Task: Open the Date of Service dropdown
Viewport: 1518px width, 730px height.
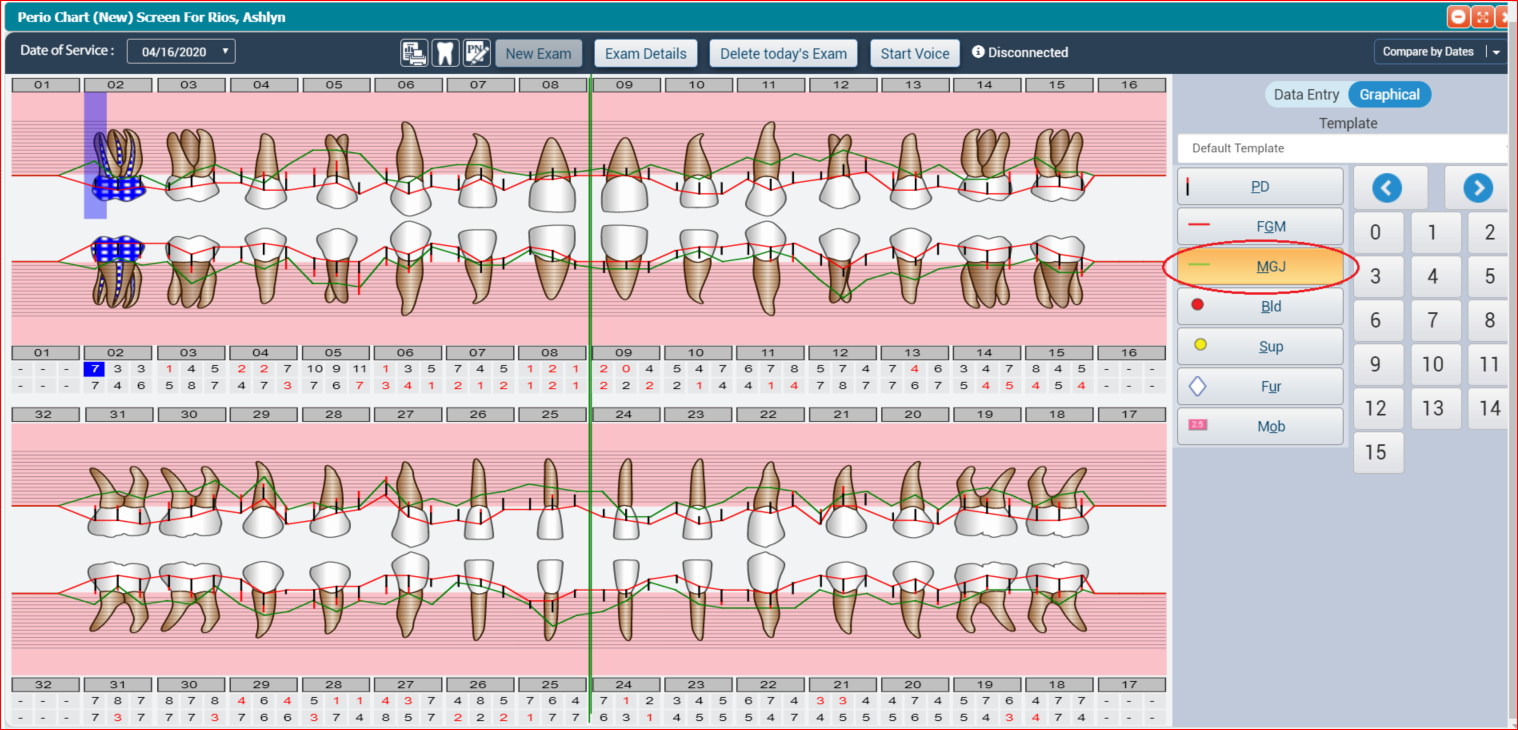Action: (181, 52)
